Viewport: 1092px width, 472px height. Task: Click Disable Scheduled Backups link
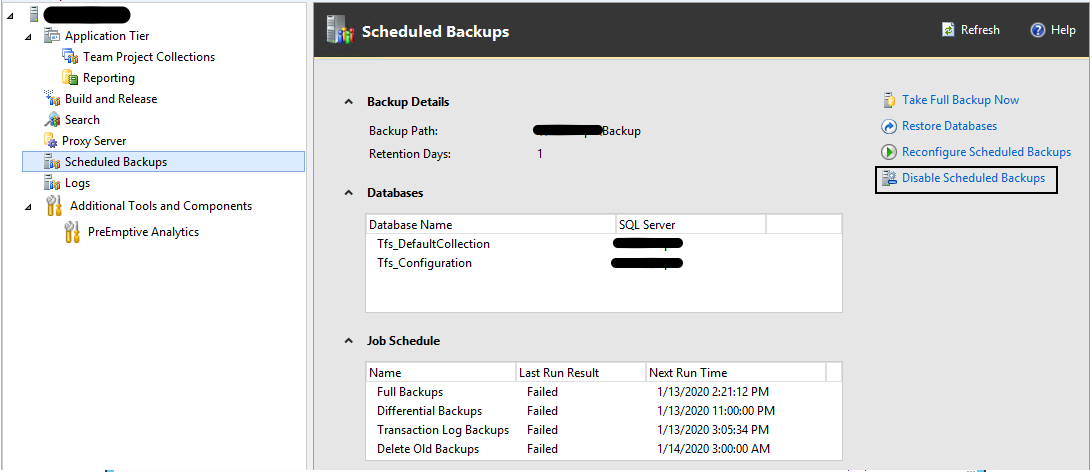974,178
